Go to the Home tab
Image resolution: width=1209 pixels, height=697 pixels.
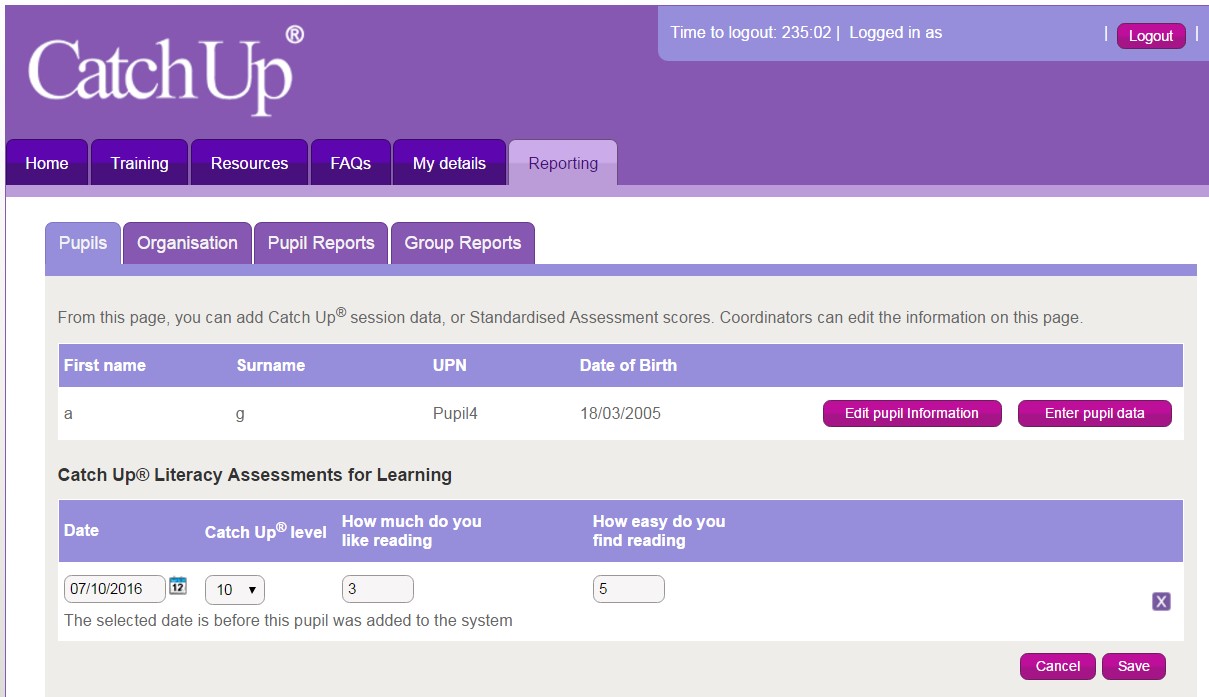(47, 163)
